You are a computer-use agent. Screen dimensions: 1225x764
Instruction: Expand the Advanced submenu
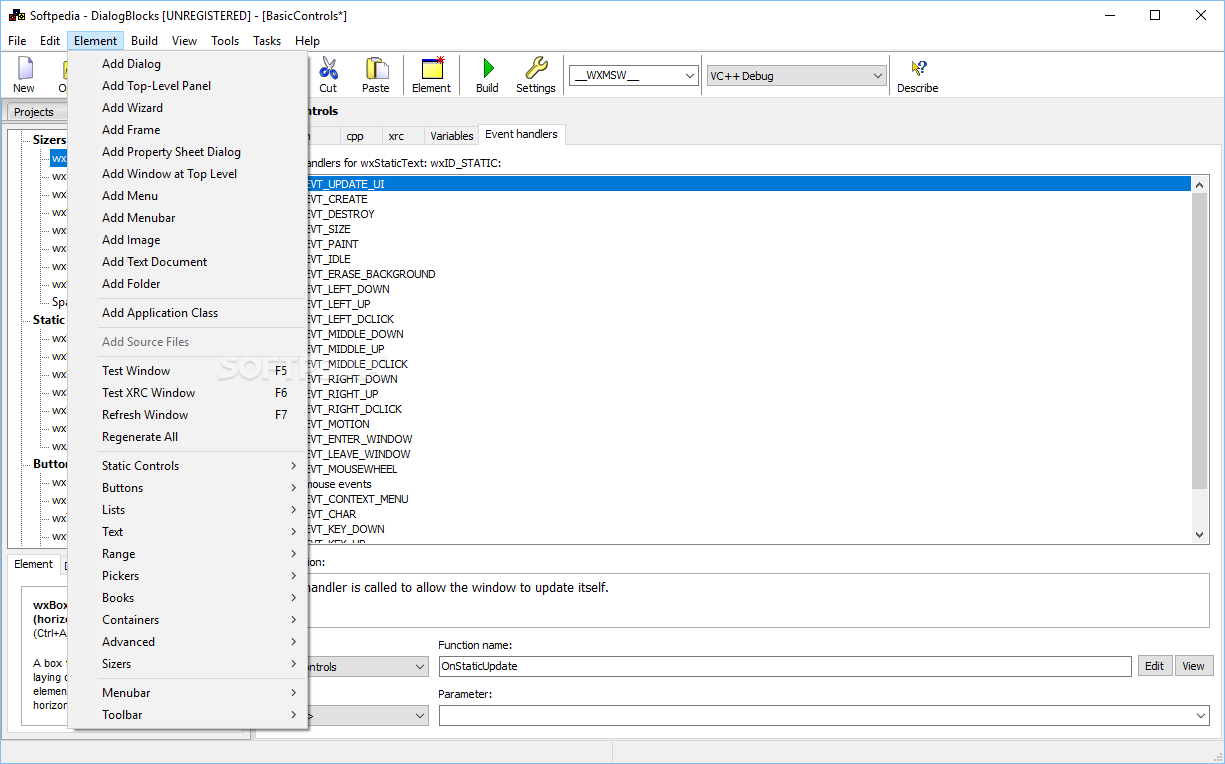188,642
